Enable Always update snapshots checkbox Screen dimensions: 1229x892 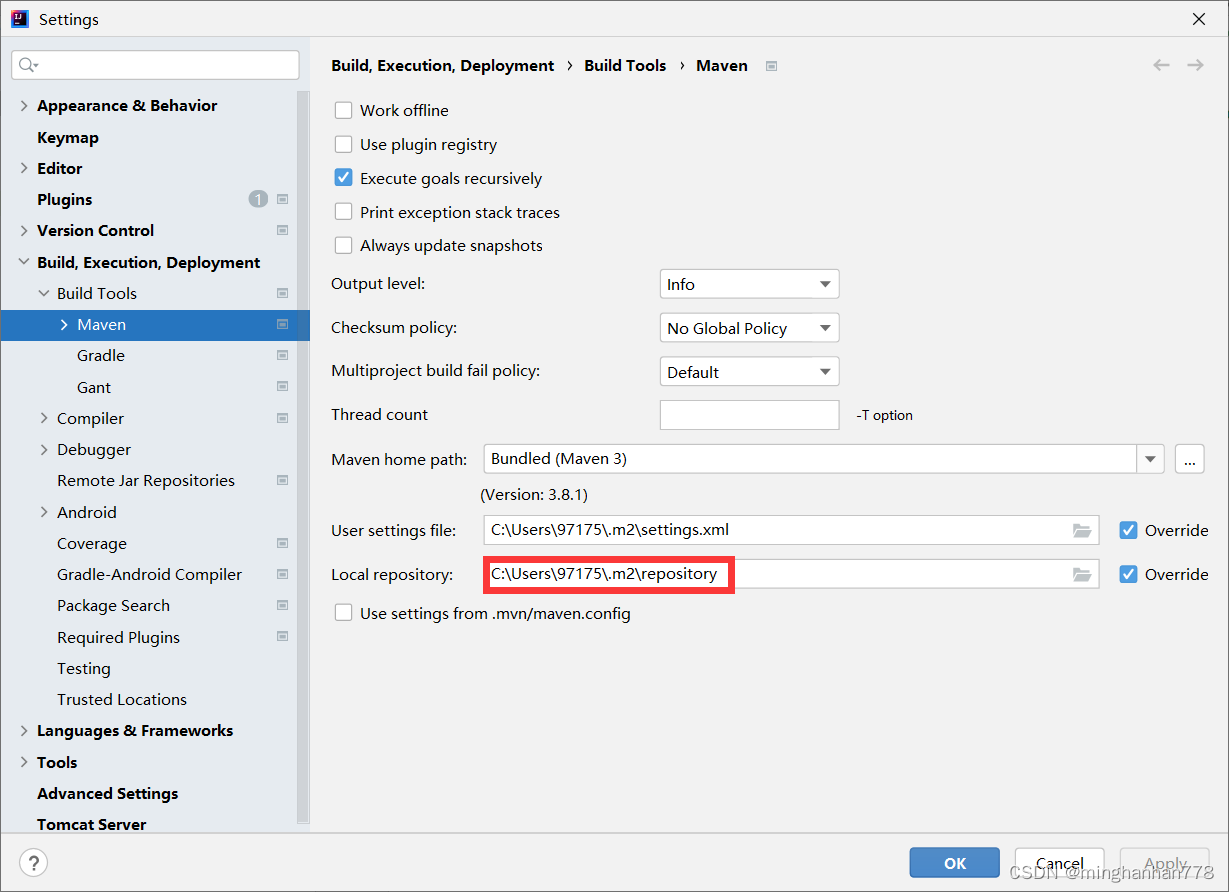[x=343, y=245]
